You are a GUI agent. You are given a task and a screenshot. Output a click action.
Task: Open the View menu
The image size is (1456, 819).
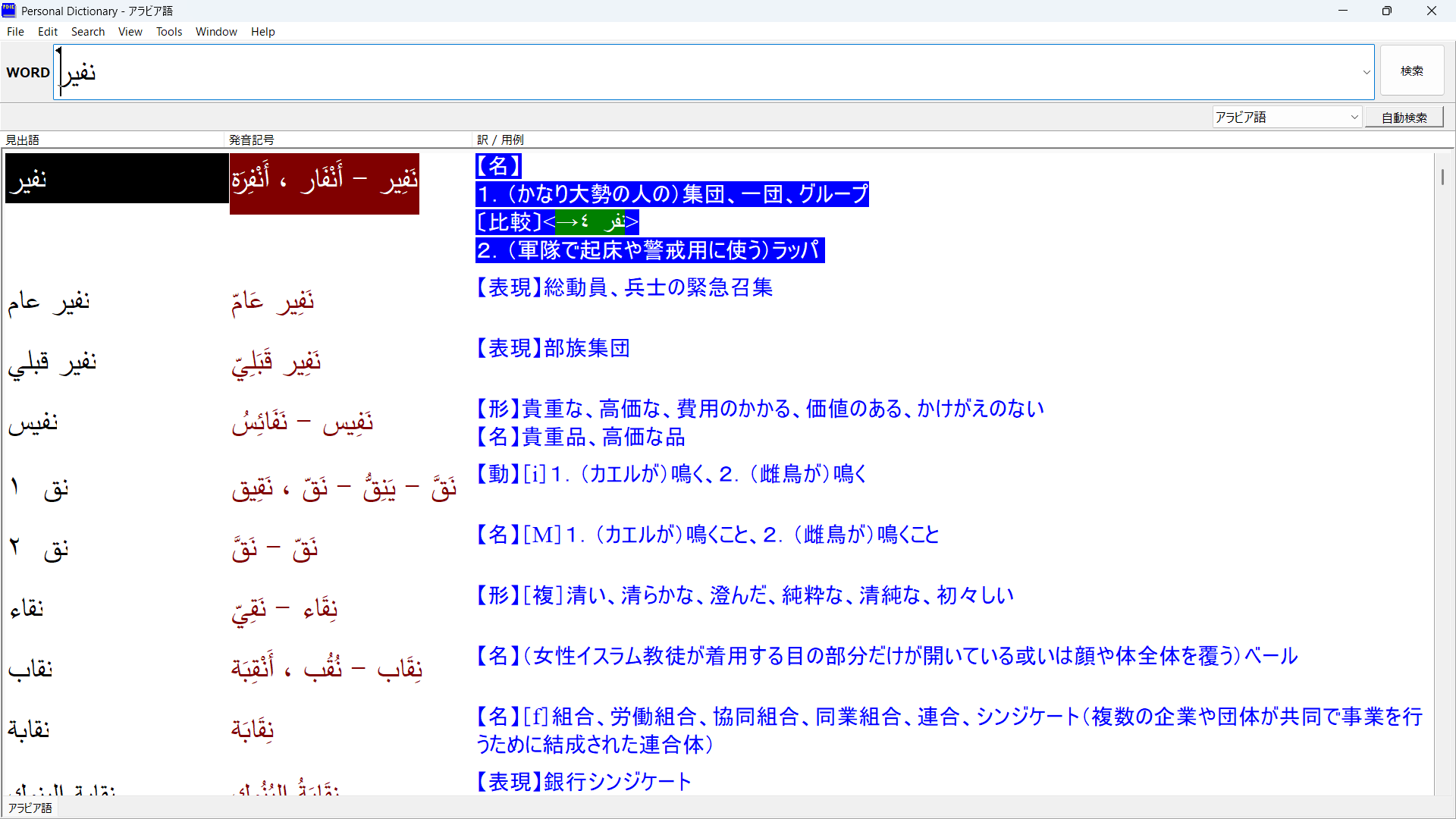point(130,32)
